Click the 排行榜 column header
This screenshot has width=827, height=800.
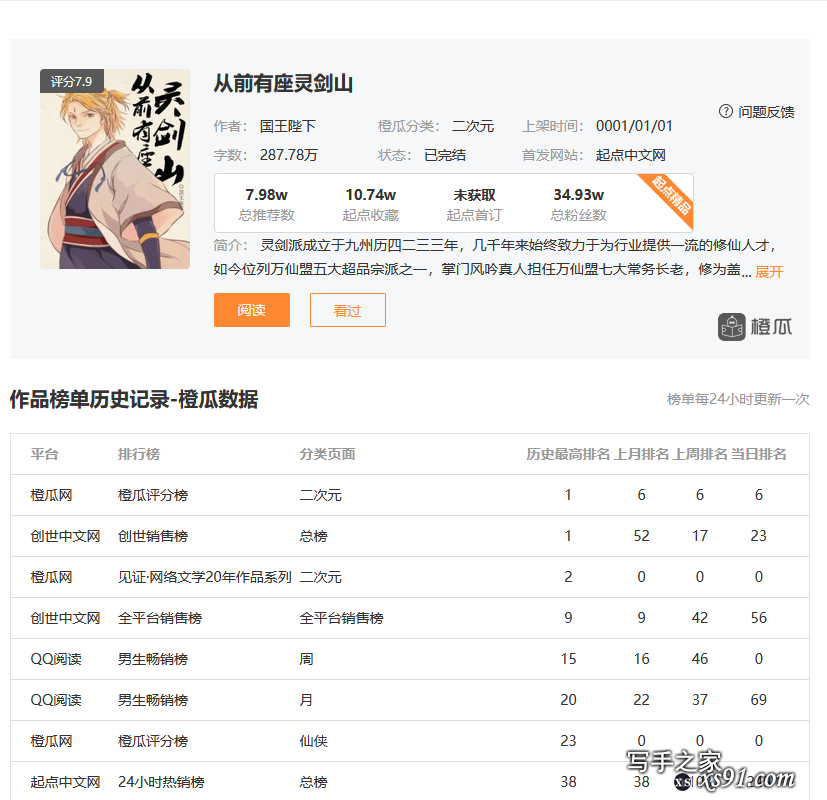click(x=139, y=454)
